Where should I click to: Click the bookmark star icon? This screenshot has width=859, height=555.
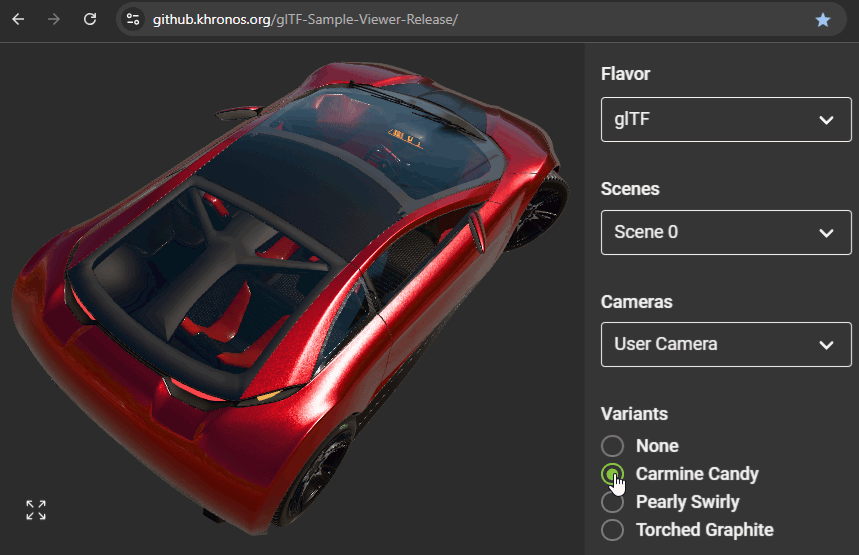click(x=823, y=20)
